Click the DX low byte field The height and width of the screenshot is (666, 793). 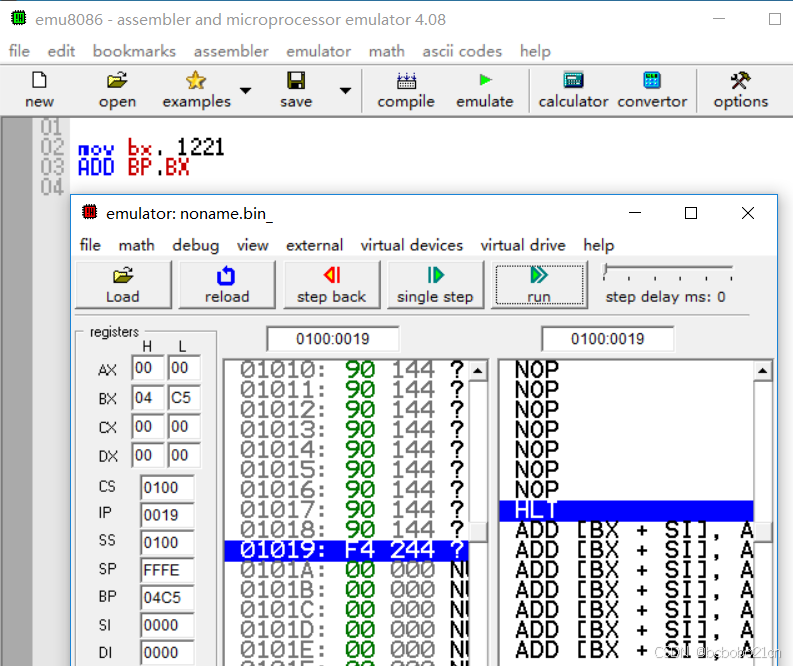[x=184, y=455]
